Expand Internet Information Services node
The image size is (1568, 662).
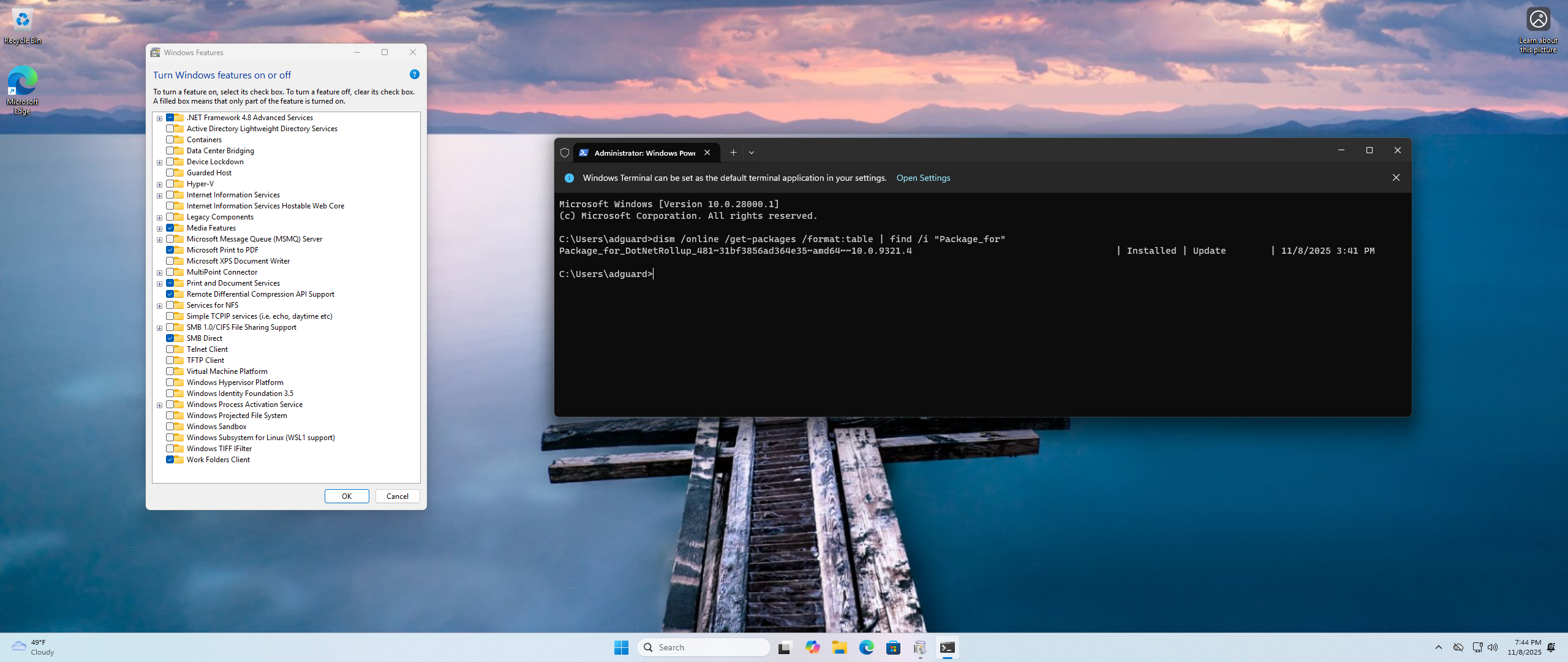click(x=159, y=196)
